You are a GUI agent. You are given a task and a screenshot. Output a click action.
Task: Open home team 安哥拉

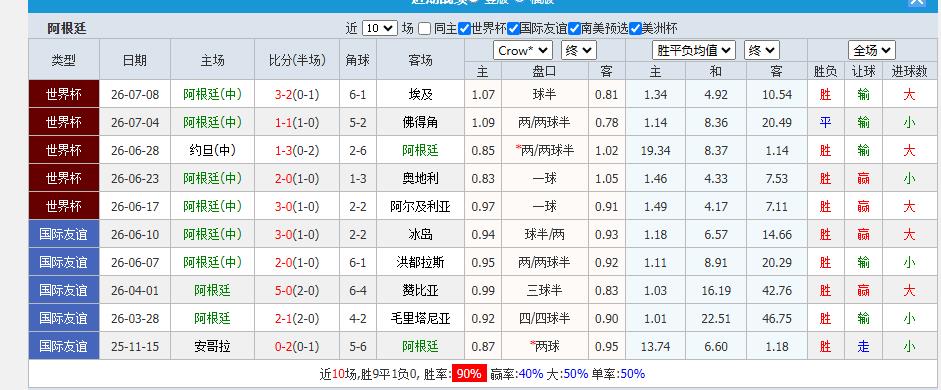click(212, 346)
